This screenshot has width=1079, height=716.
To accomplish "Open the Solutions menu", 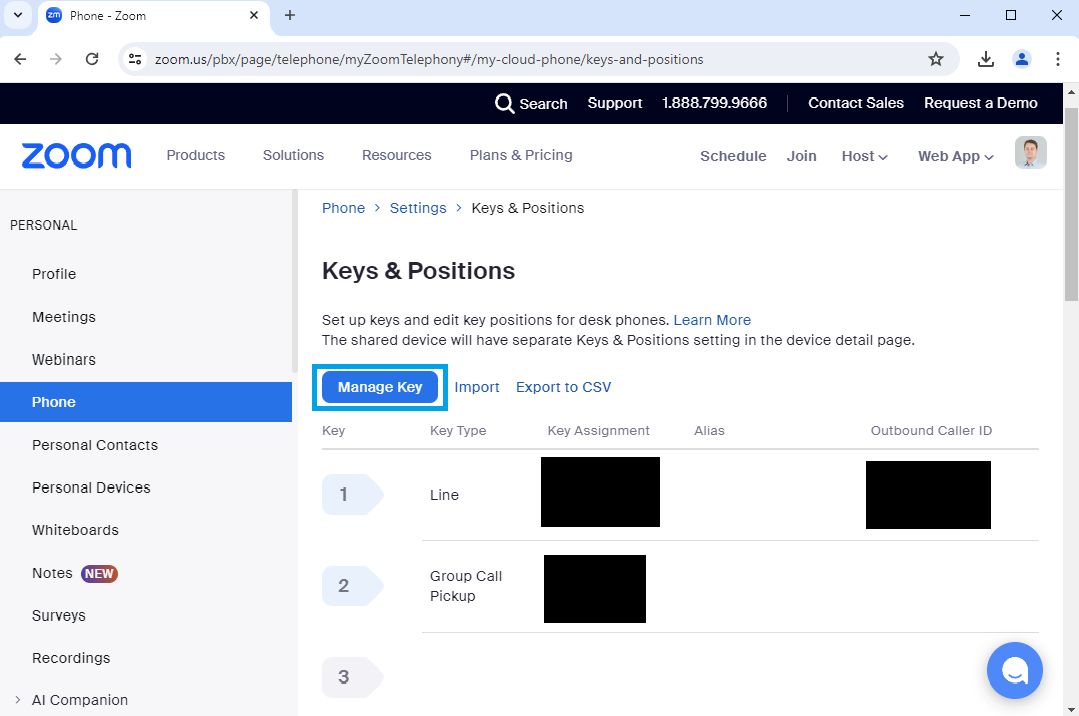I will 293,155.
